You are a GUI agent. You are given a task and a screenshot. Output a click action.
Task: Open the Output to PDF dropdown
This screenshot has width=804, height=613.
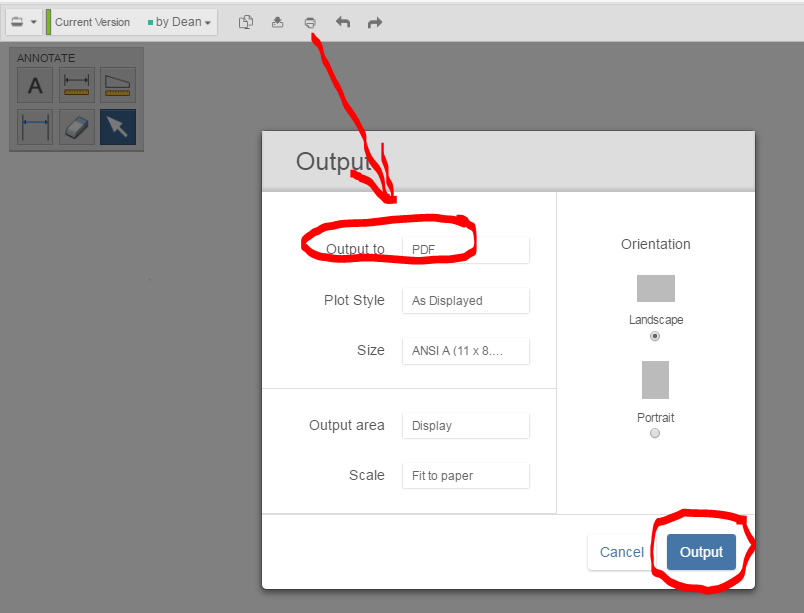tap(466, 250)
